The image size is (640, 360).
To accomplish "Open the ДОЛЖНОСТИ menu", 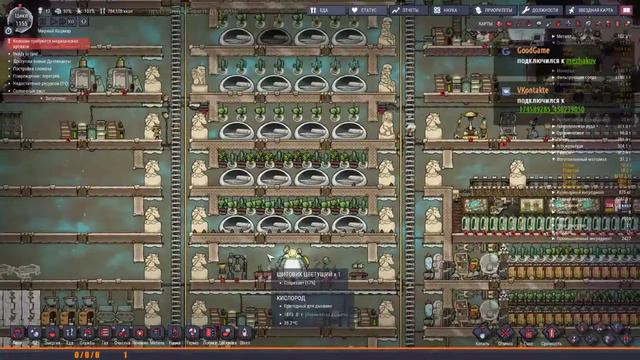I will (540, 10).
